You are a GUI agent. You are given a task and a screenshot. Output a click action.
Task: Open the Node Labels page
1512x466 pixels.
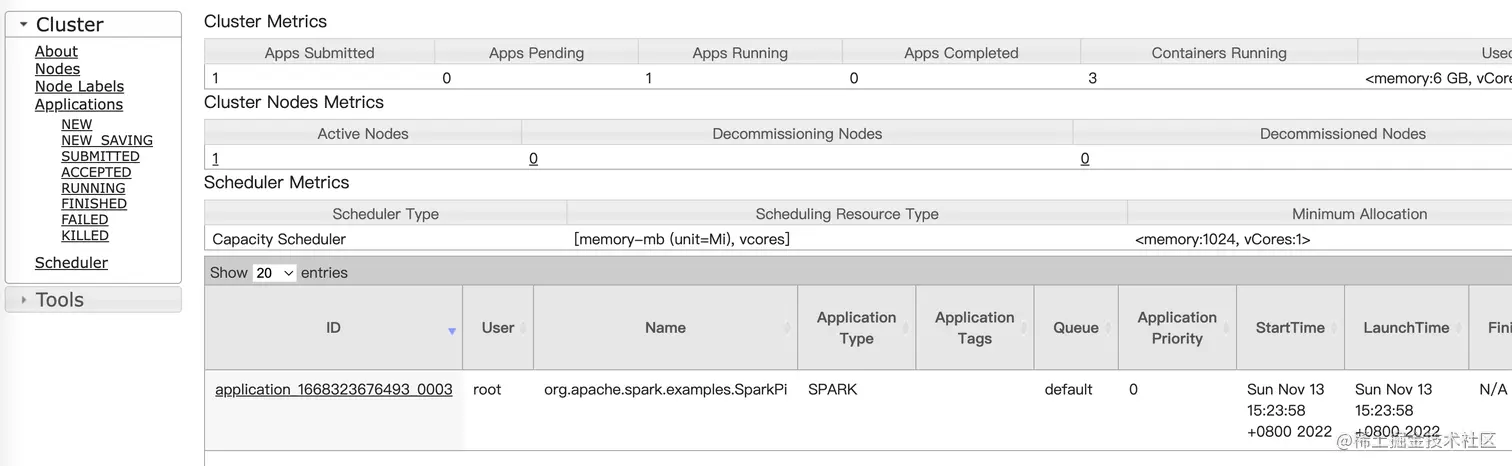(79, 87)
